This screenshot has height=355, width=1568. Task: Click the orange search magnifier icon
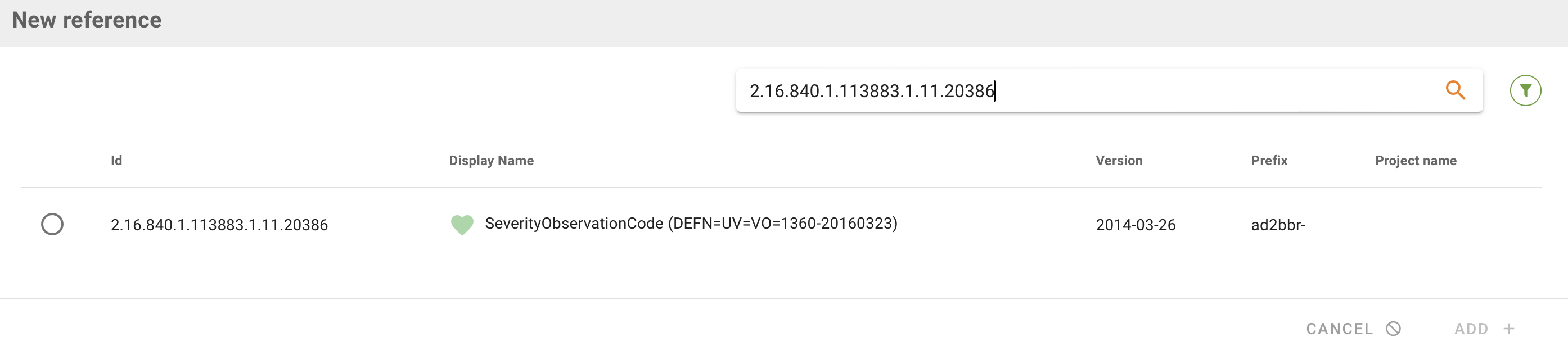tap(1457, 90)
